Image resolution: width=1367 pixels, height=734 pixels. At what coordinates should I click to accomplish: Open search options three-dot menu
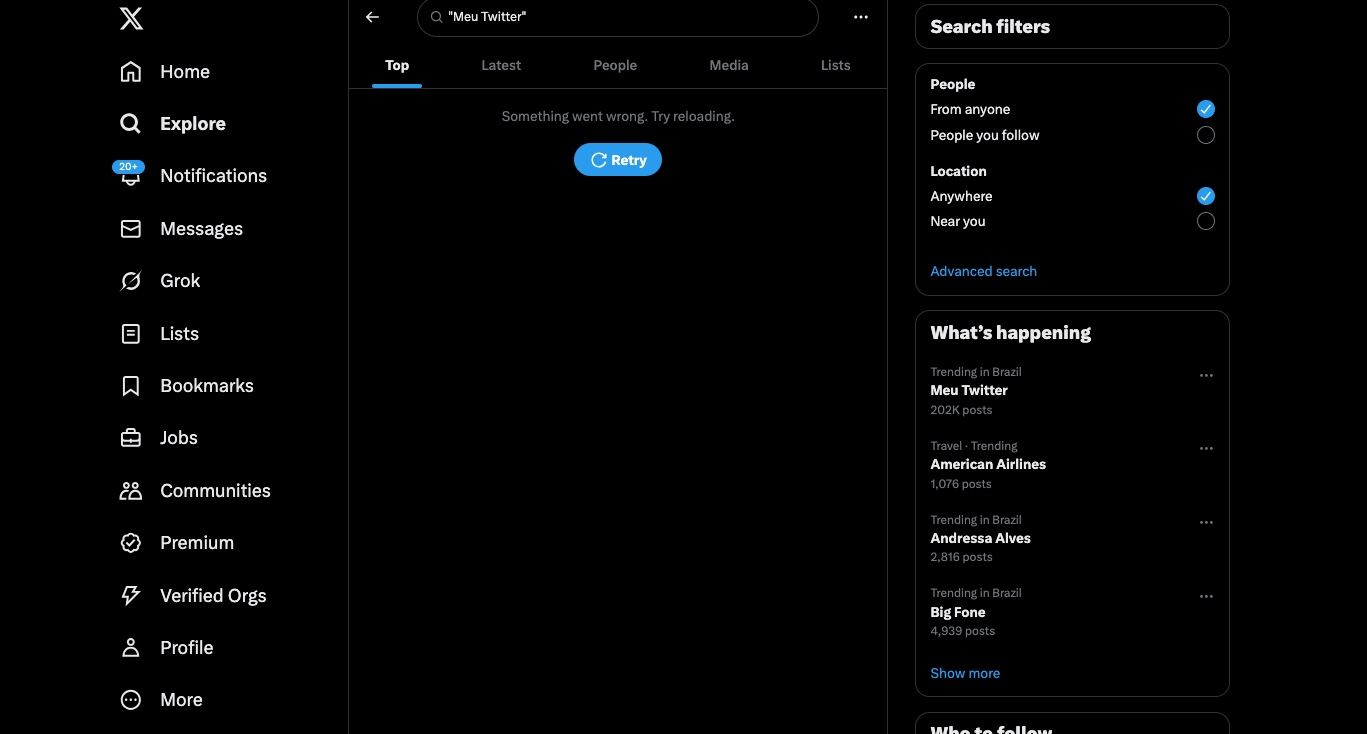pos(860,17)
